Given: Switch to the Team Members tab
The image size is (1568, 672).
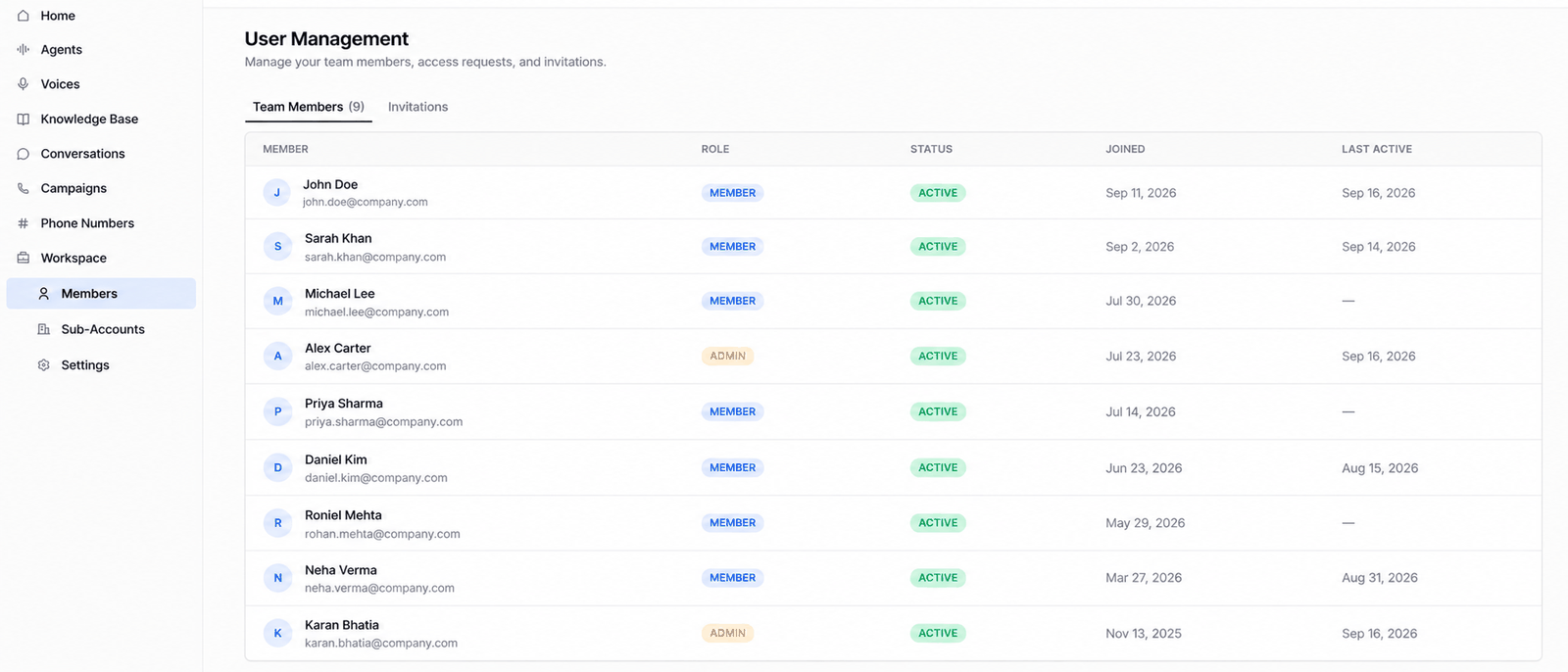Looking at the screenshot, I should click(308, 107).
